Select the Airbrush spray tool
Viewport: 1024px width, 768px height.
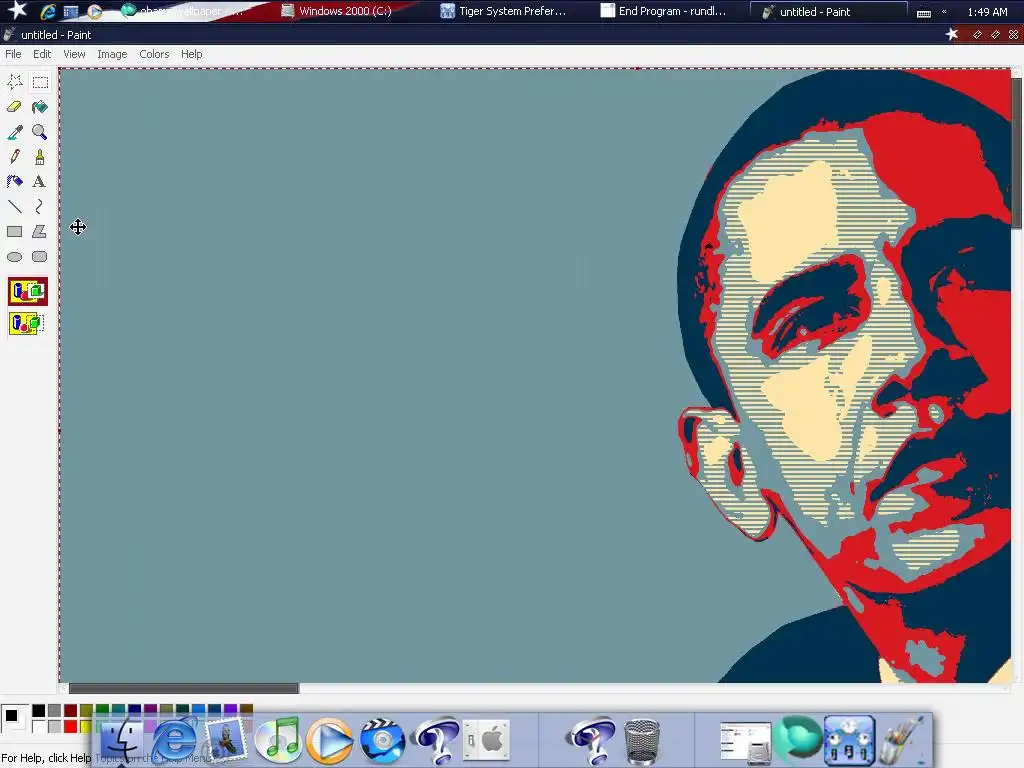pos(14,182)
